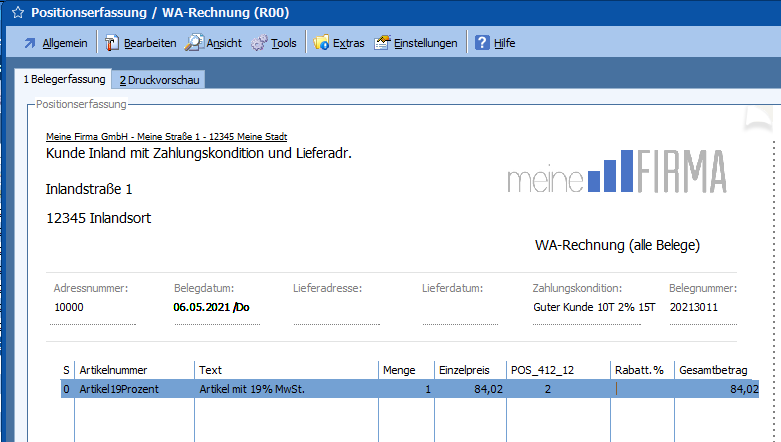Select the Belegerfassung tab
This screenshot has height=442, width=781.
(64, 79)
